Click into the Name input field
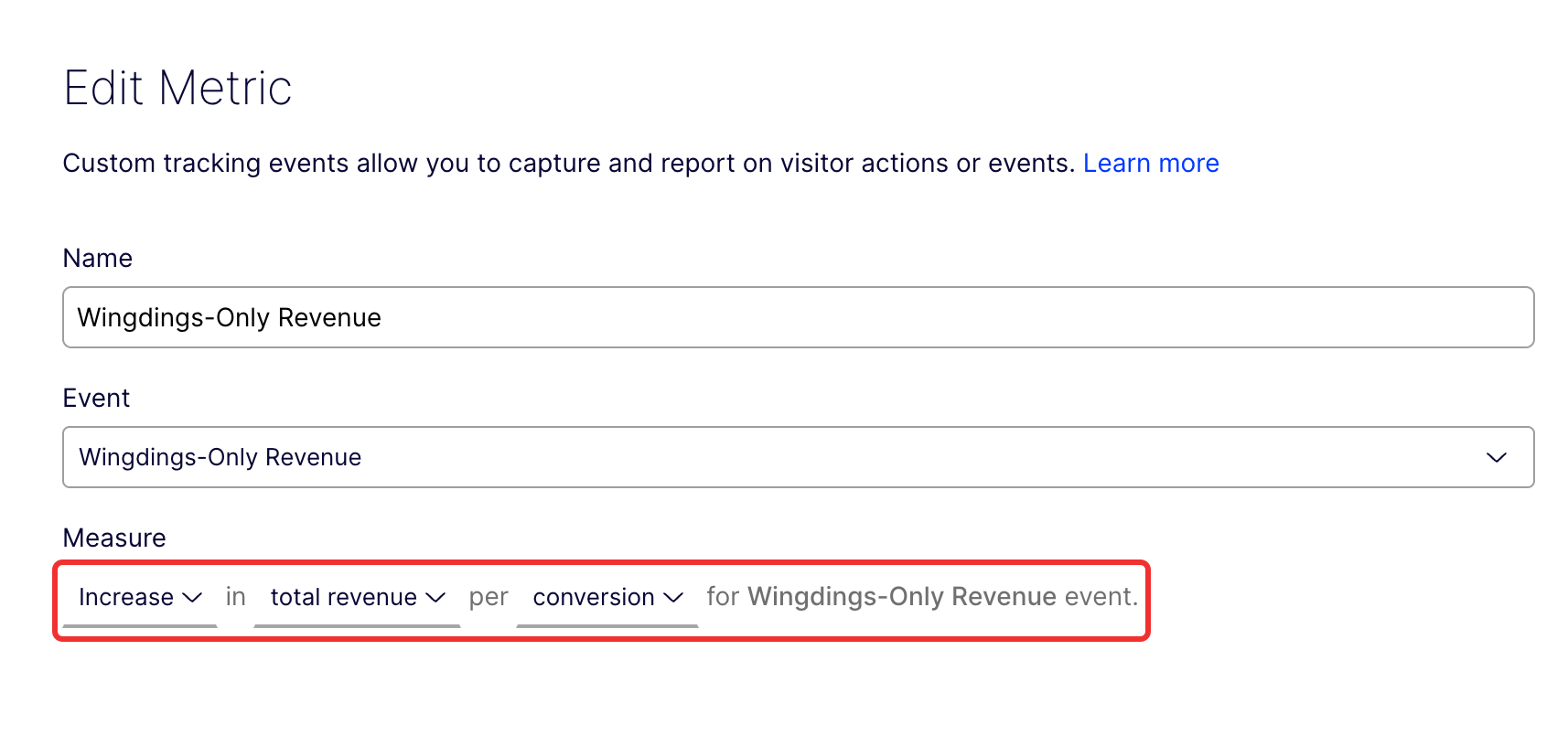Image resolution: width=1568 pixels, height=746 pixels. point(796,317)
